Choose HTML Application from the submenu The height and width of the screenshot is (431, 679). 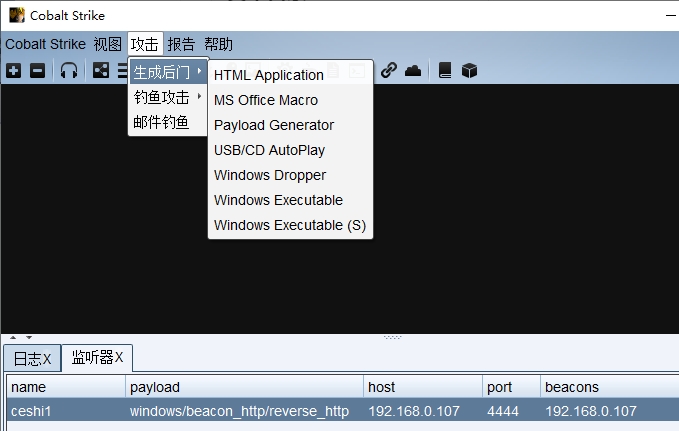[x=269, y=75]
